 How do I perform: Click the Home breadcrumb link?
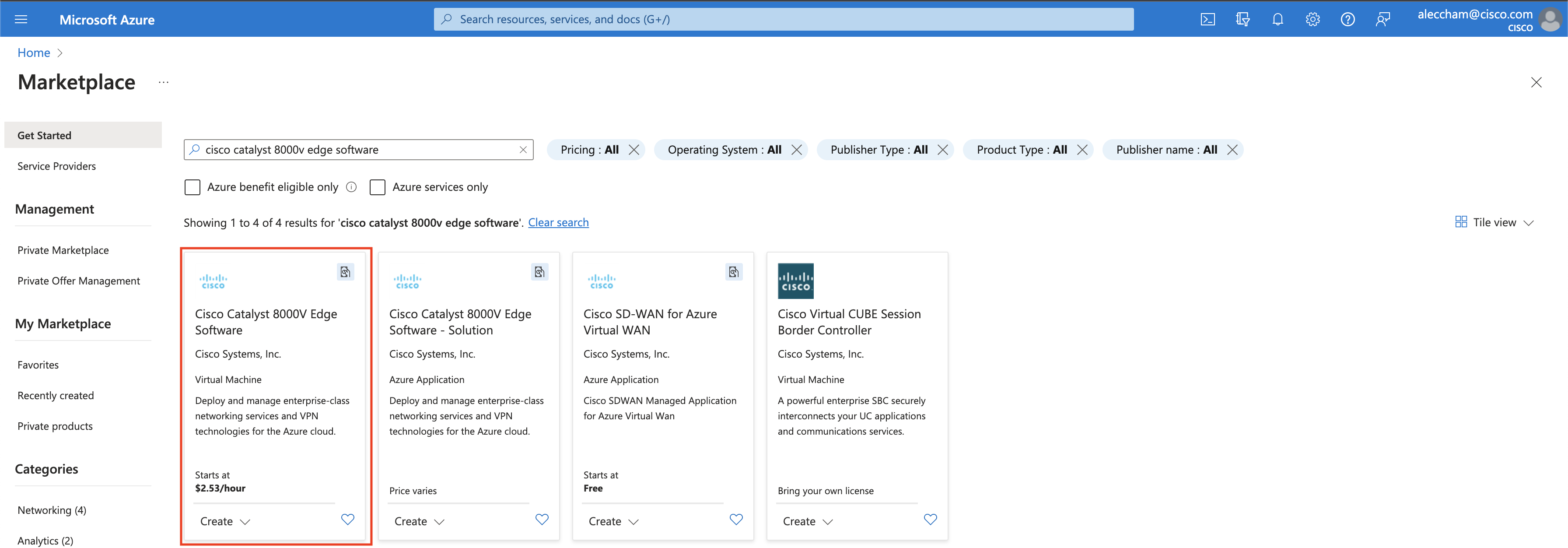(34, 53)
